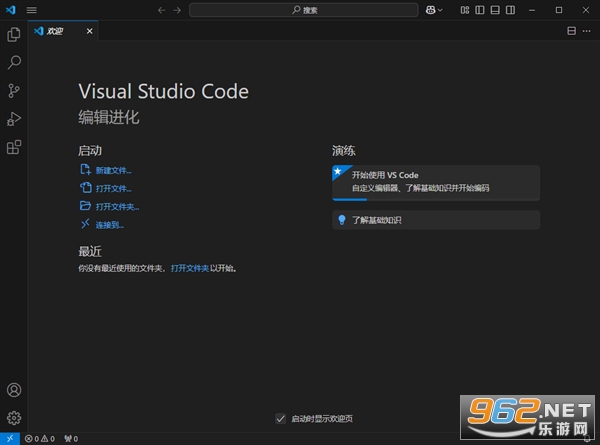
Task: Open the Source Control view
Action: tap(14, 91)
